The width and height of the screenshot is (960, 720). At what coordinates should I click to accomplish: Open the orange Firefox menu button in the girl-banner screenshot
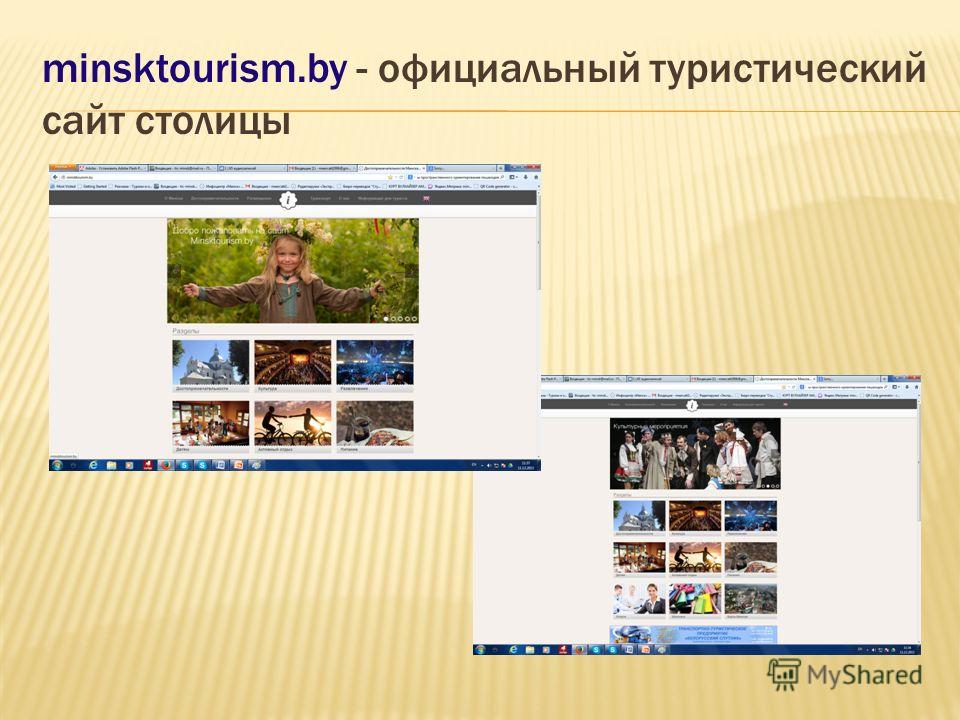pos(62,167)
